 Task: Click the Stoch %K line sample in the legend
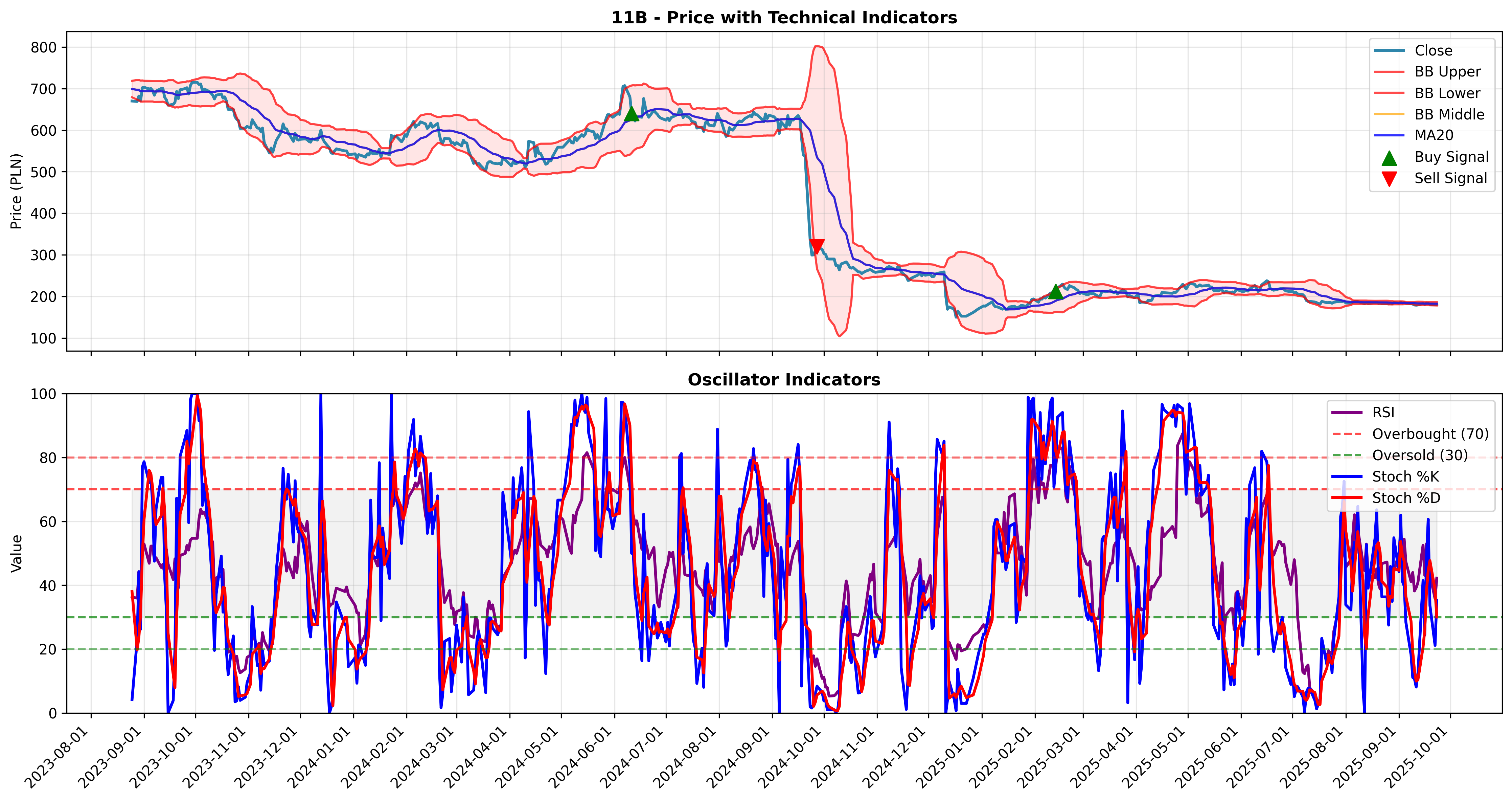(1347, 477)
